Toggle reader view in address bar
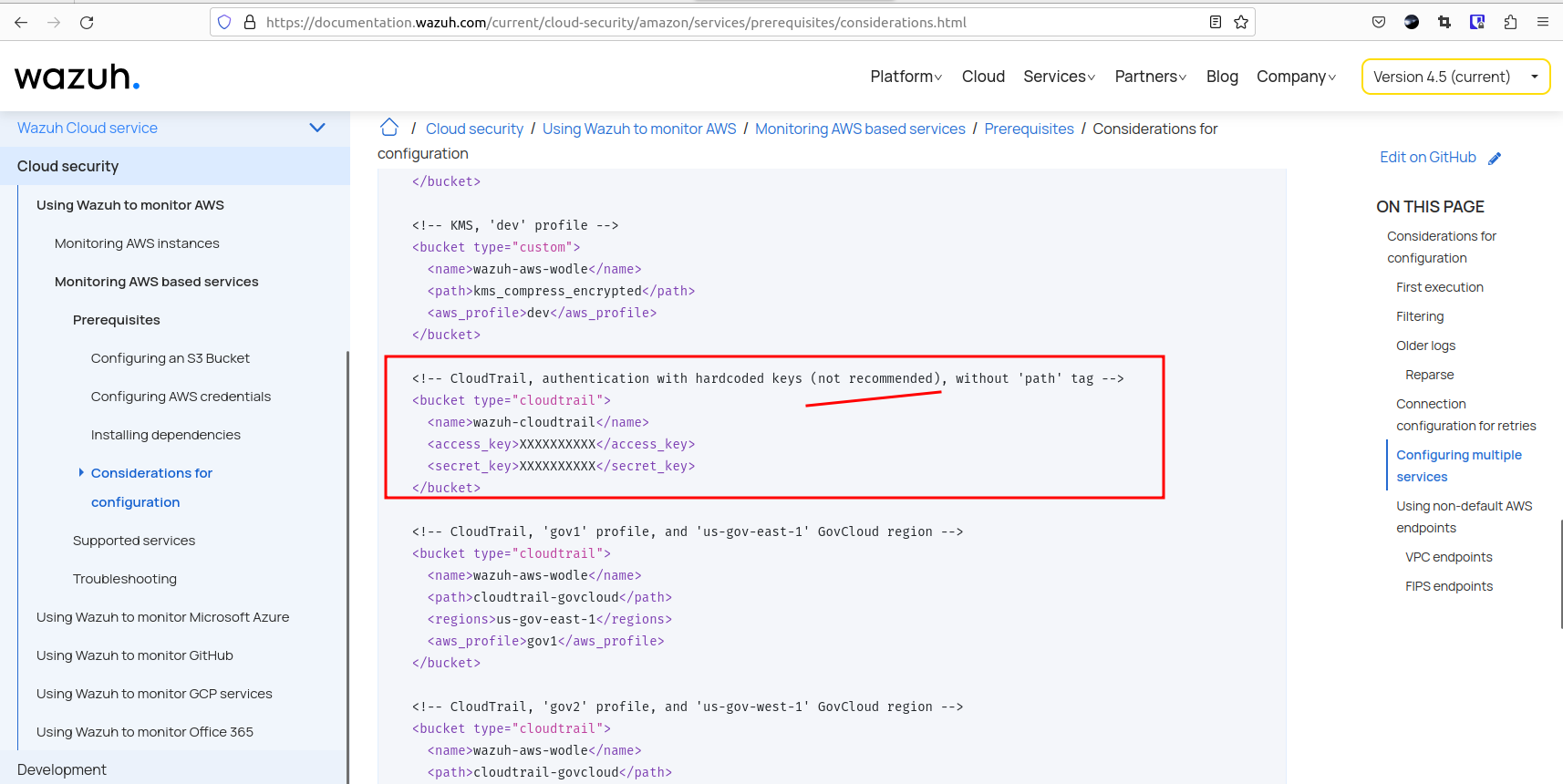Screen dimensions: 1563x784 [1216, 22]
